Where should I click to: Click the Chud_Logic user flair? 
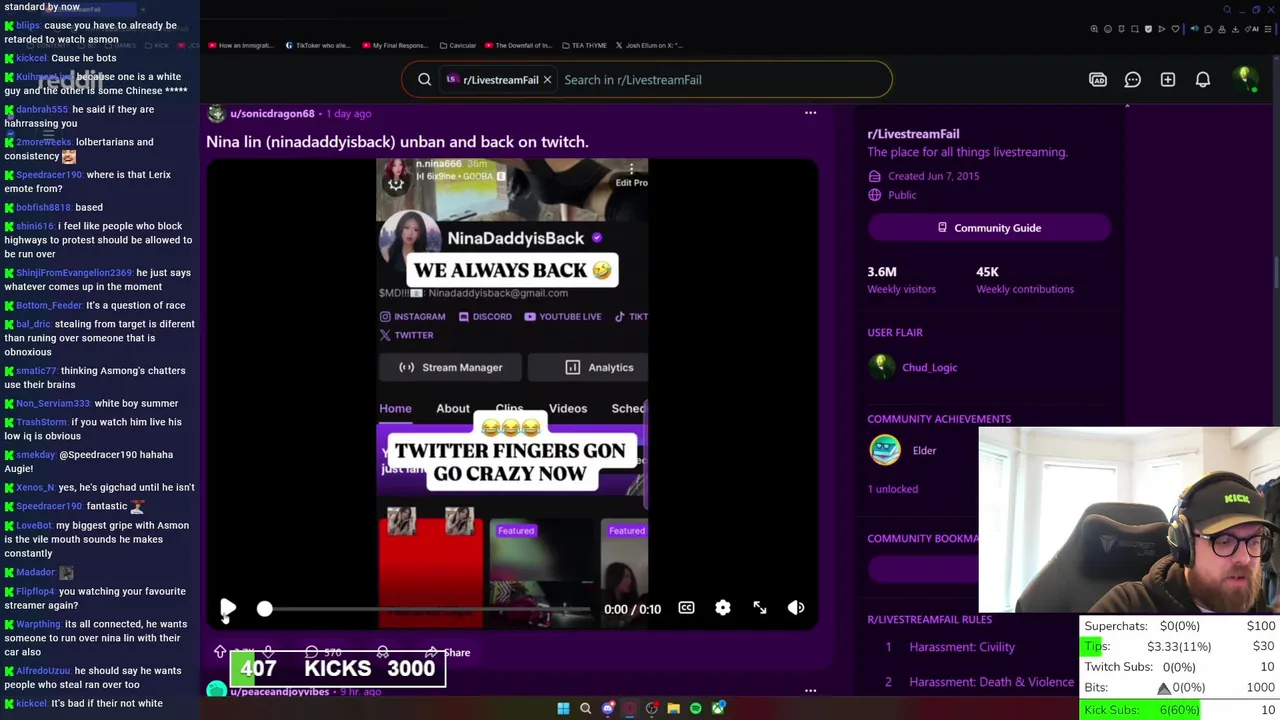pyautogui.click(x=930, y=368)
